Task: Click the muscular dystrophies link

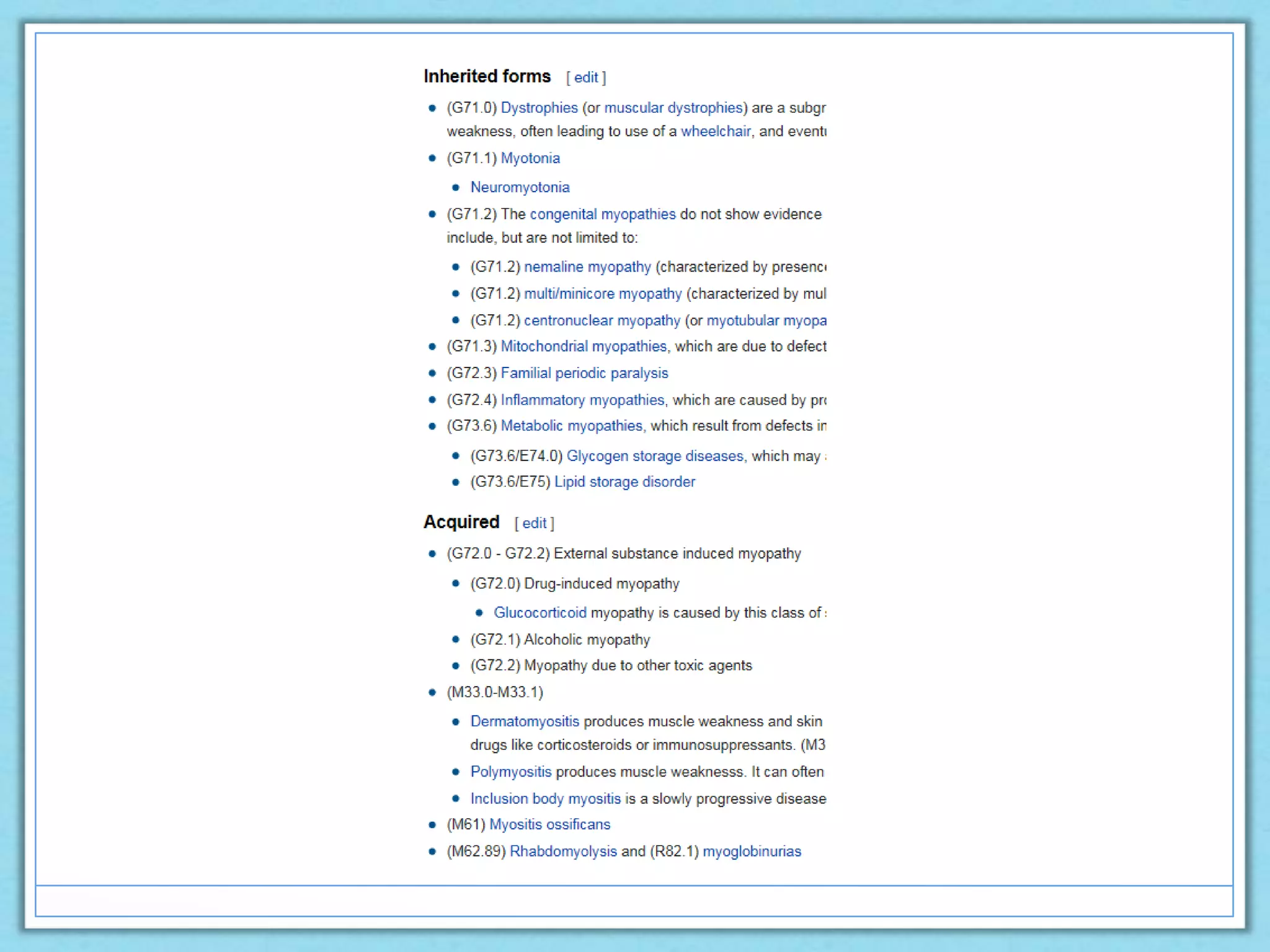Action: 673,108
